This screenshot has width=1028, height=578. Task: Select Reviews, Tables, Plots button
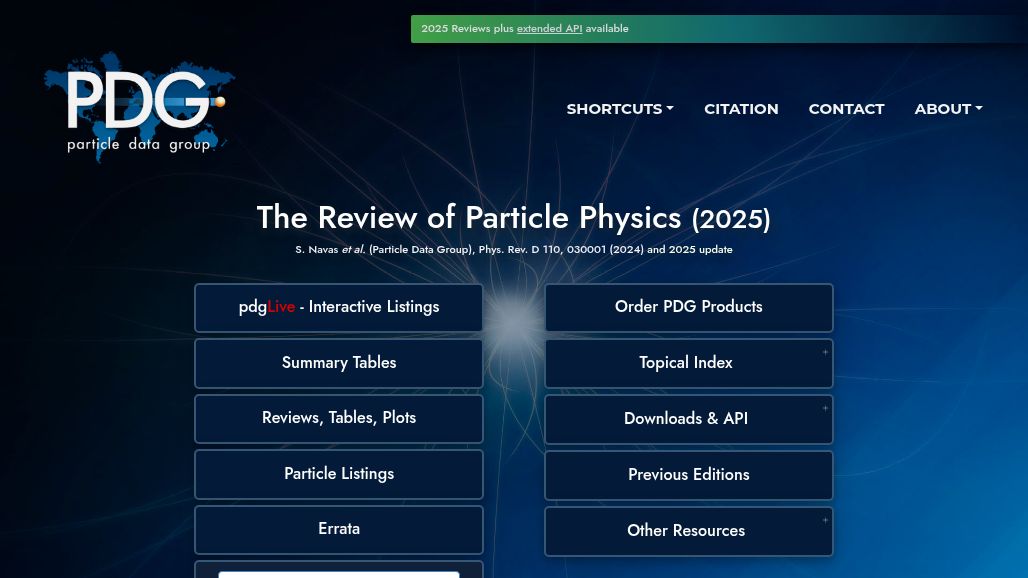[338, 418]
